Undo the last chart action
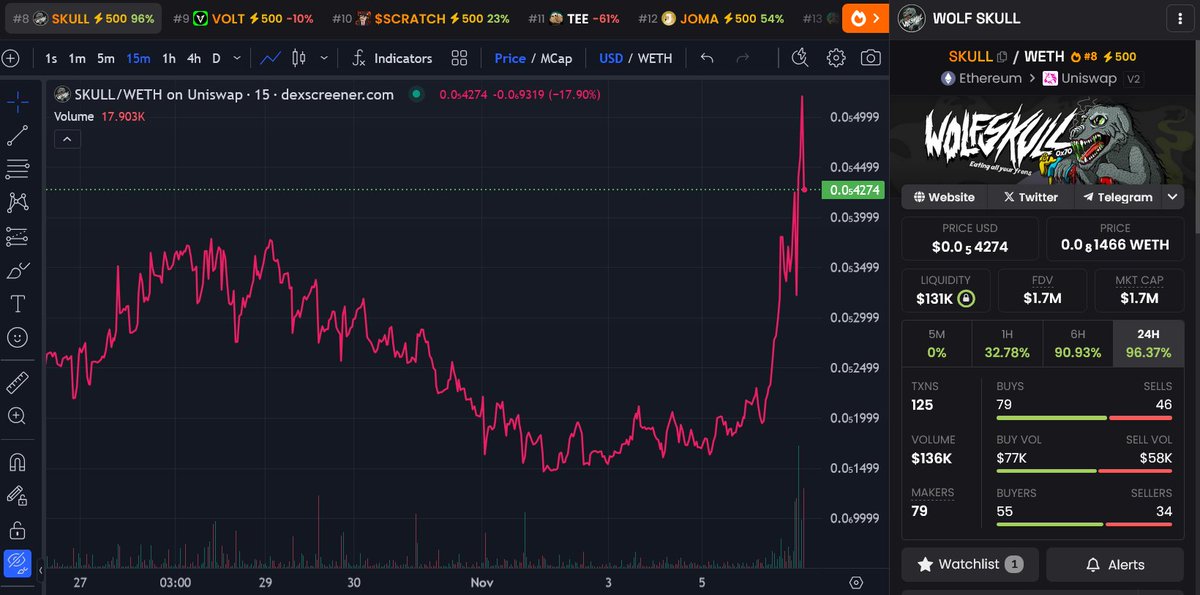The width and height of the screenshot is (1200, 595). coord(707,58)
